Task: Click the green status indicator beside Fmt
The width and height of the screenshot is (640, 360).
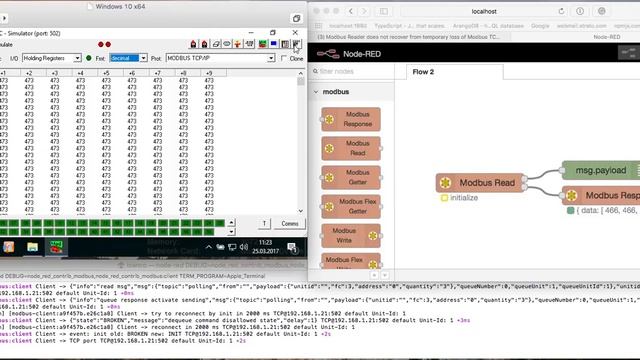Action: 89,58
